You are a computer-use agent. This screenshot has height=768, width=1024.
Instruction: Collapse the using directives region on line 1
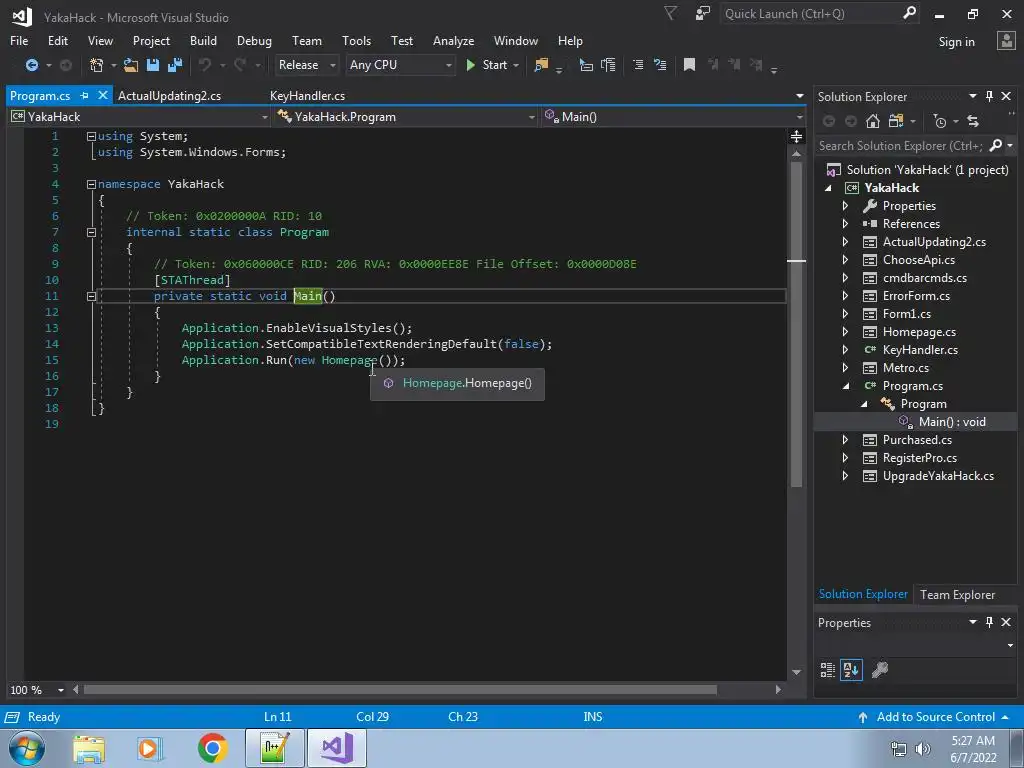click(91, 136)
